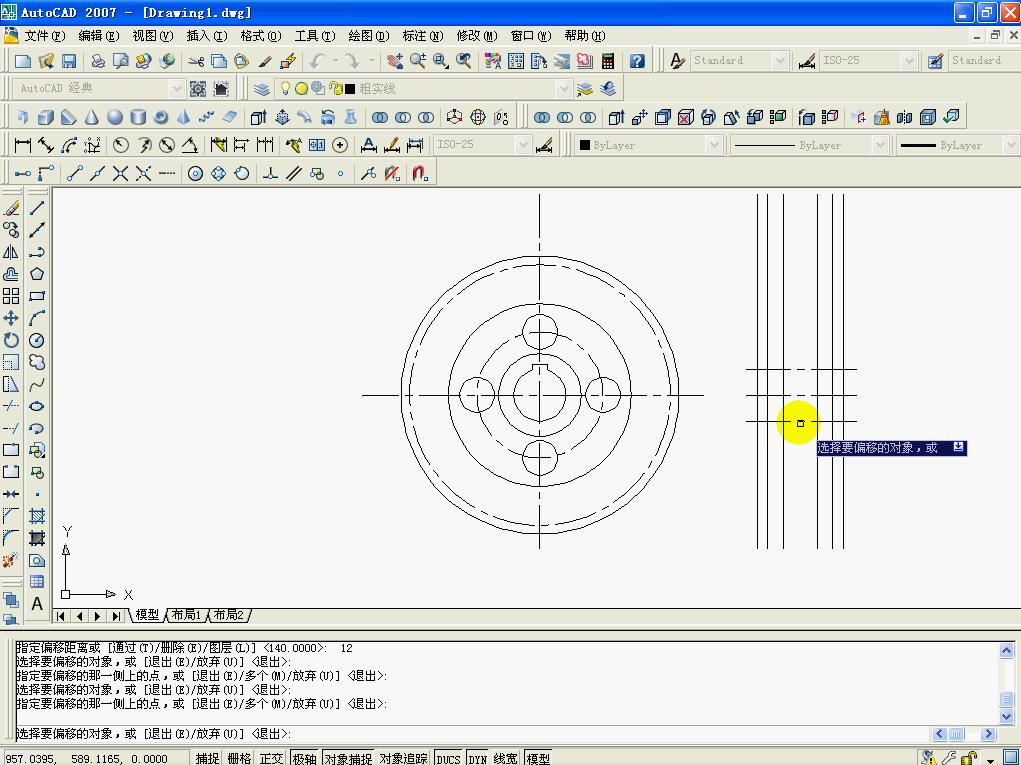This screenshot has height=765, width=1021.
Task: Click the Plot/Print icon
Action: tap(98, 61)
